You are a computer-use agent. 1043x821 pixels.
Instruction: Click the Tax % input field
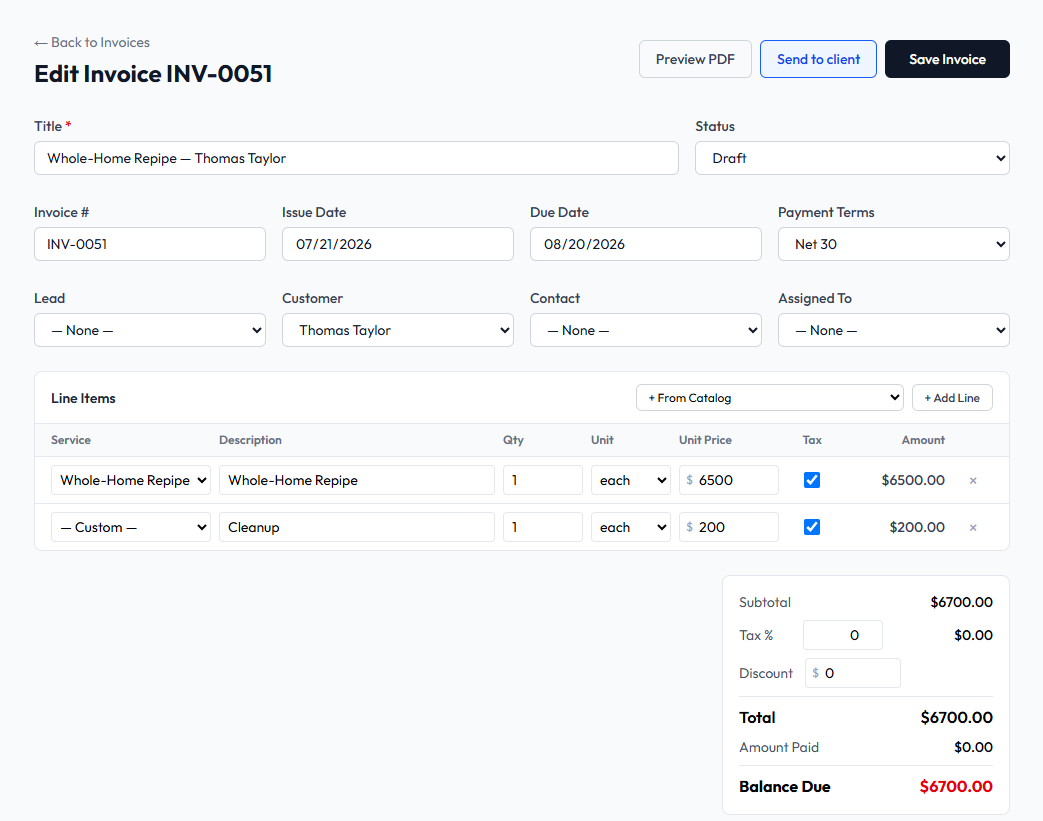point(843,635)
